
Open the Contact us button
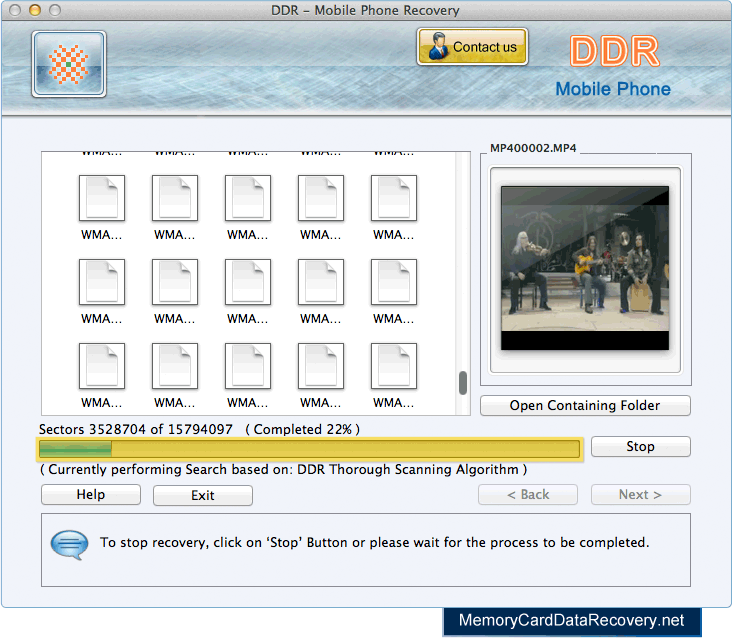coord(472,47)
